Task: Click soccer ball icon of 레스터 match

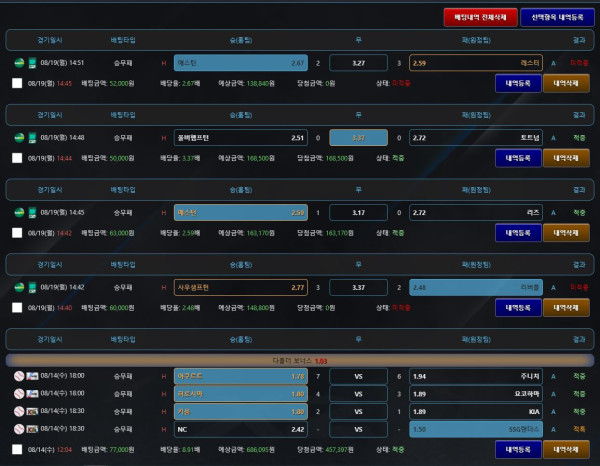Action: 19,62
